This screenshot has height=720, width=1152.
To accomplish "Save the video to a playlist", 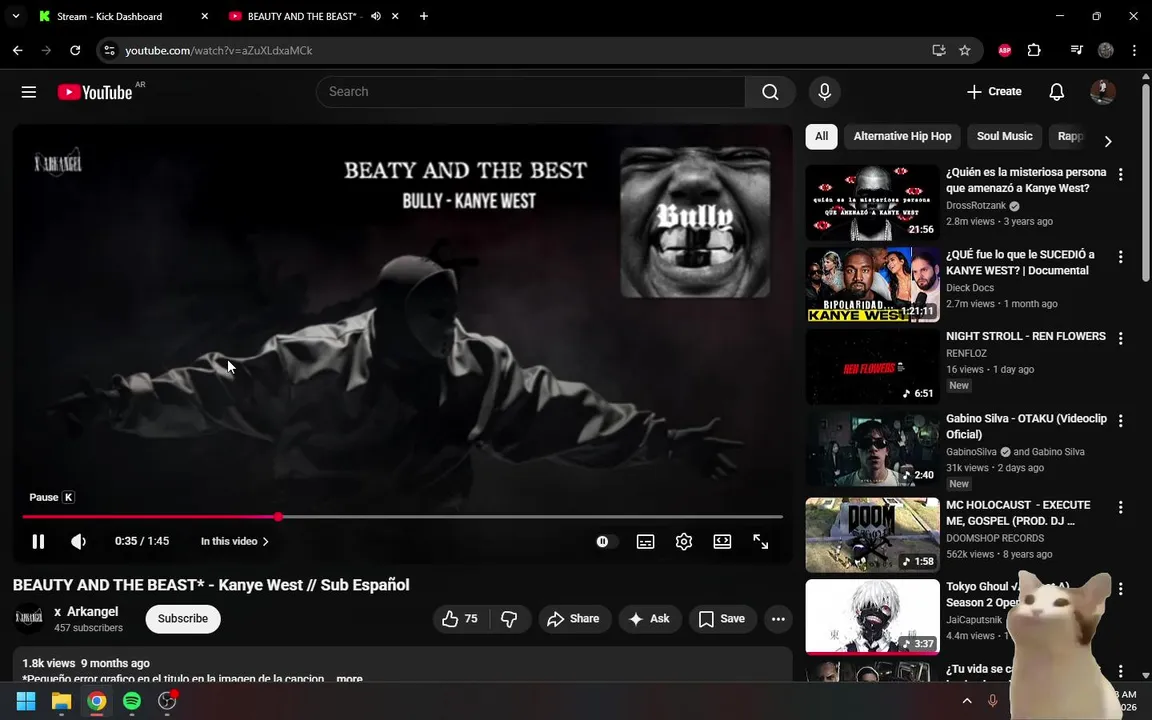I will [x=721, y=619].
